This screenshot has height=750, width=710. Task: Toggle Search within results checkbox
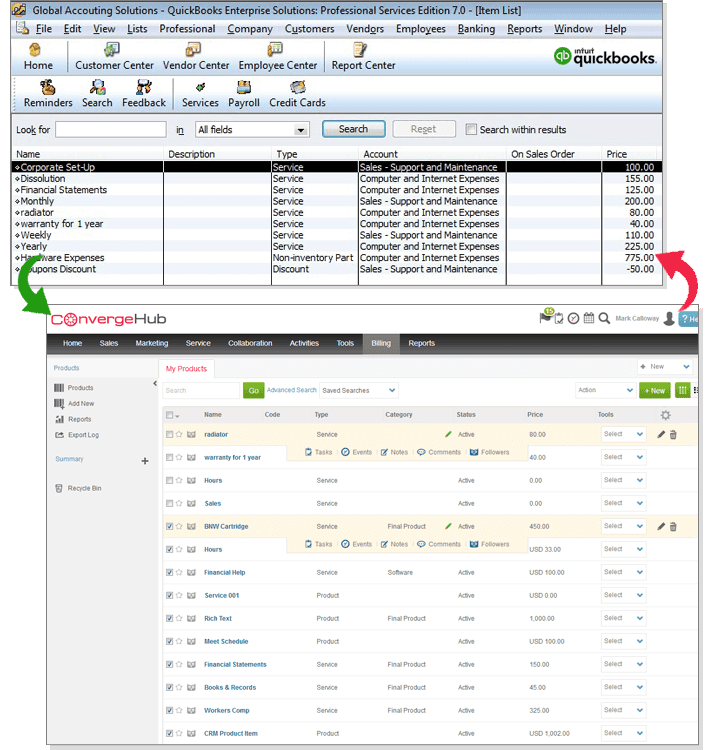[x=471, y=130]
